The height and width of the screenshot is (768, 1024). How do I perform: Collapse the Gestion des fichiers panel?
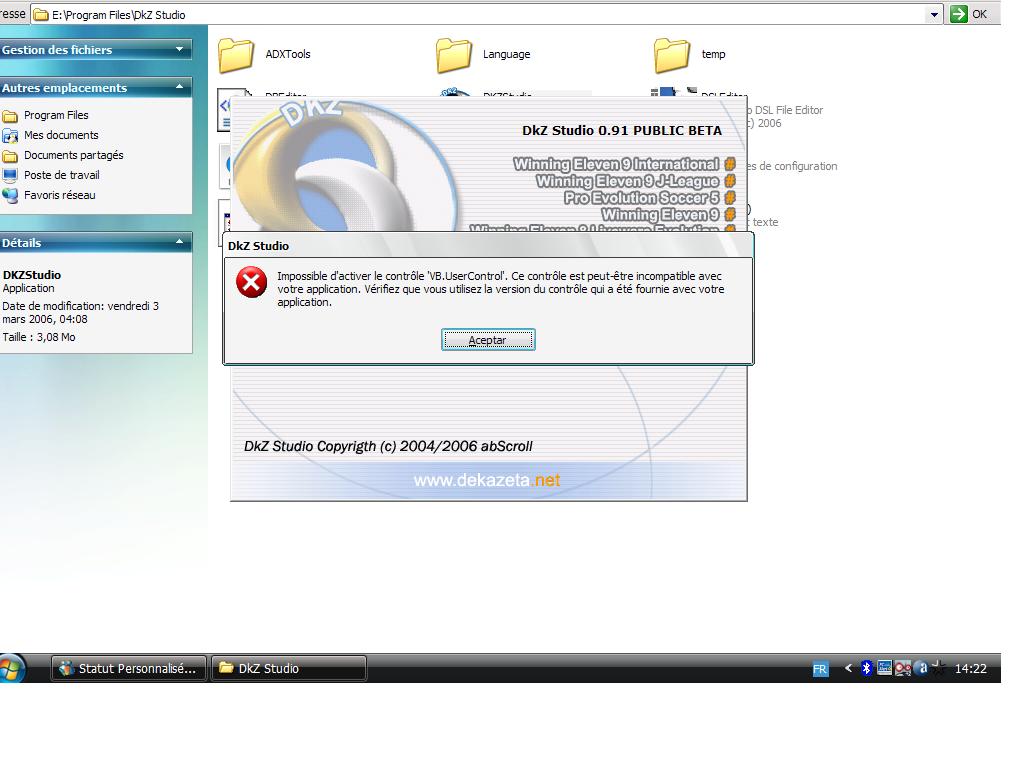click(180, 49)
